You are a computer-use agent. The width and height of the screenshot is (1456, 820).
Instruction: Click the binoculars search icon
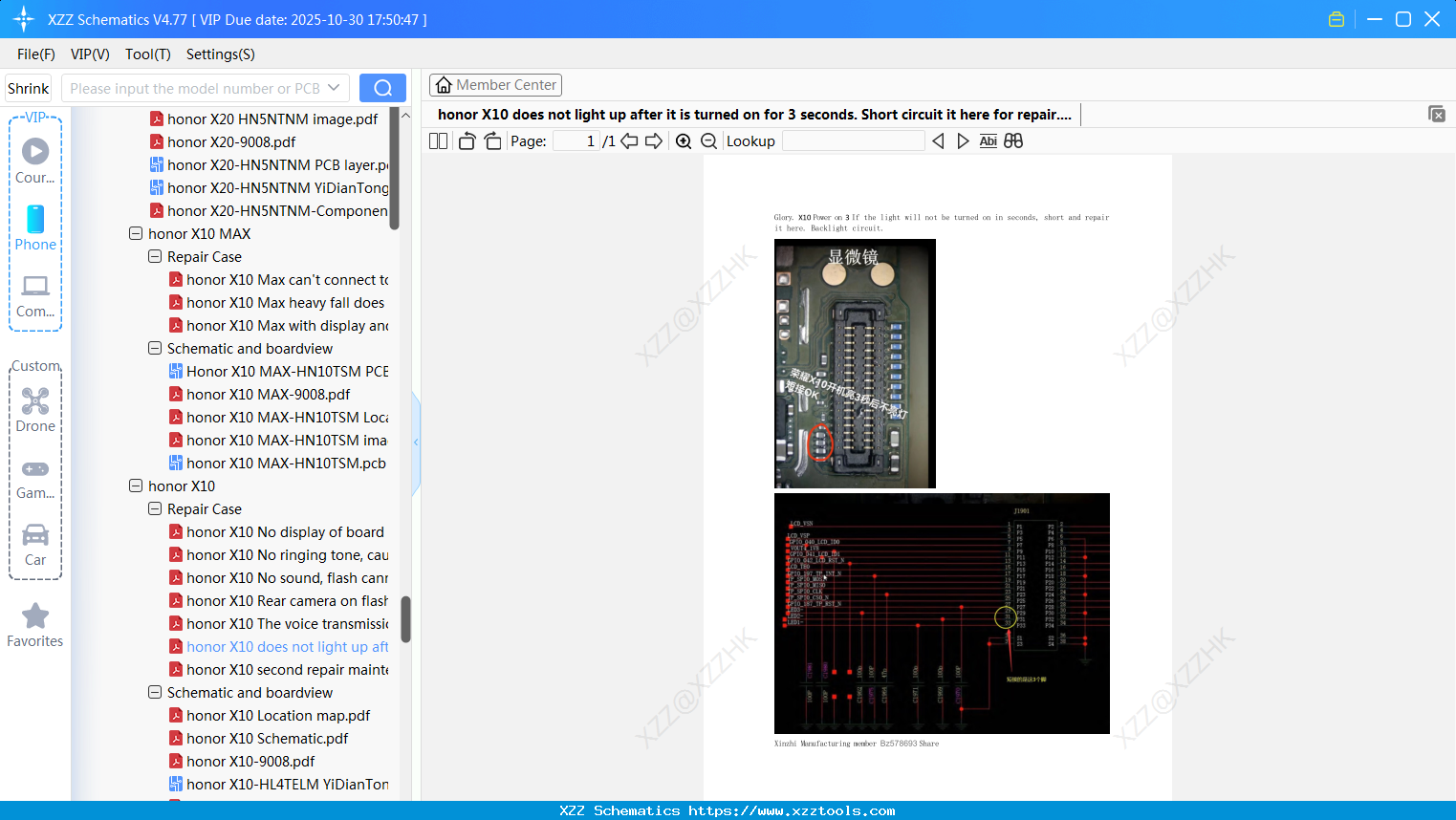tap(1013, 140)
